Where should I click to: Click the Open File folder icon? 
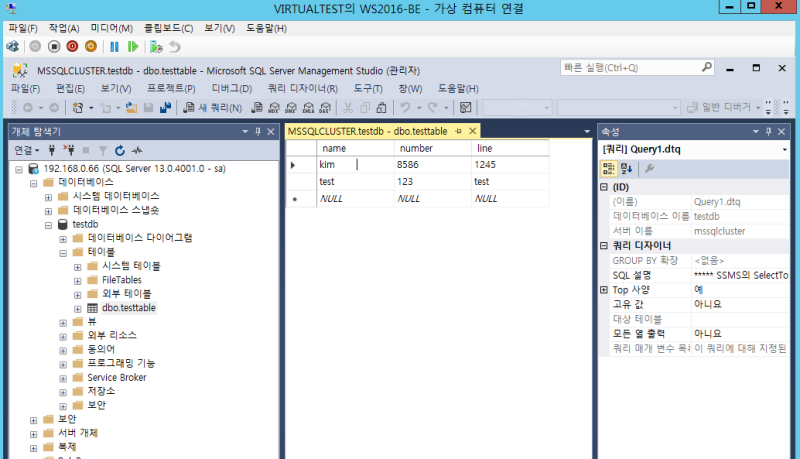coord(132,108)
